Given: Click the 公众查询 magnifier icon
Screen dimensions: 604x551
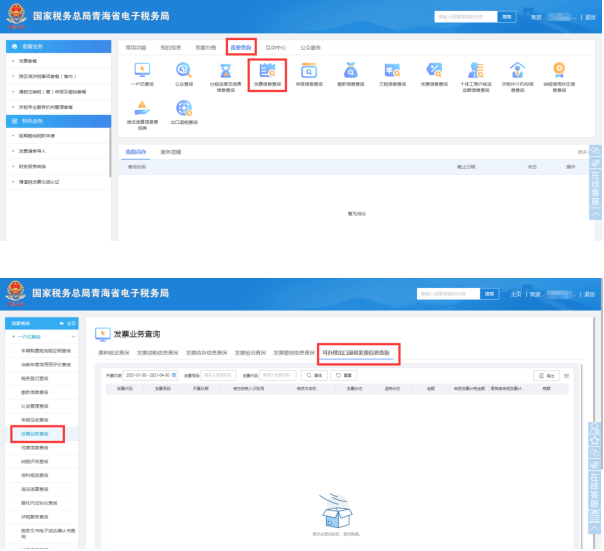Looking at the screenshot, I should (184, 72).
